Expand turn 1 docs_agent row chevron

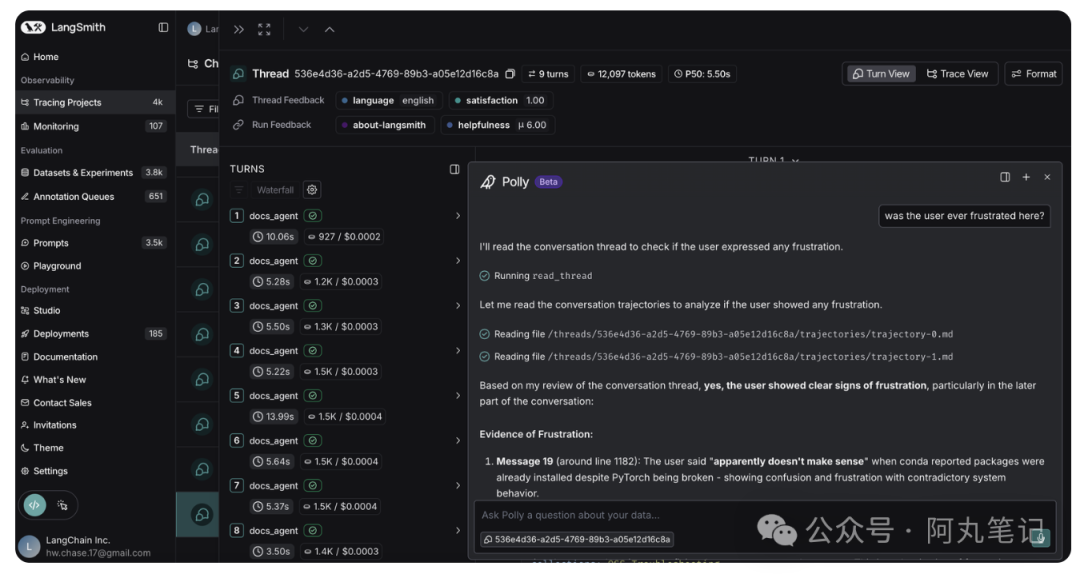(458, 216)
